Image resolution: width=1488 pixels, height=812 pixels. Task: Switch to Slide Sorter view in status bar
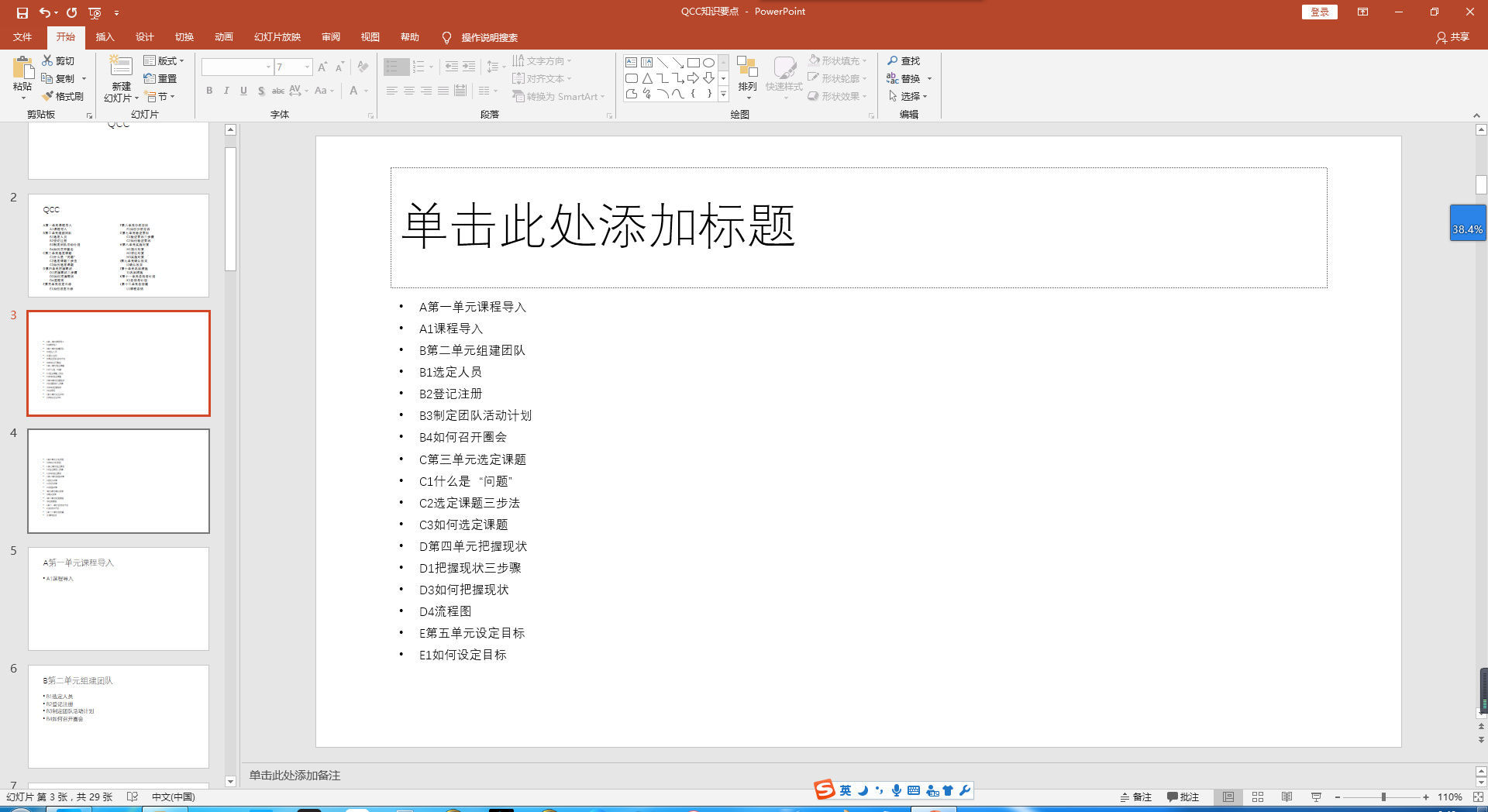tap(1258, 797)
